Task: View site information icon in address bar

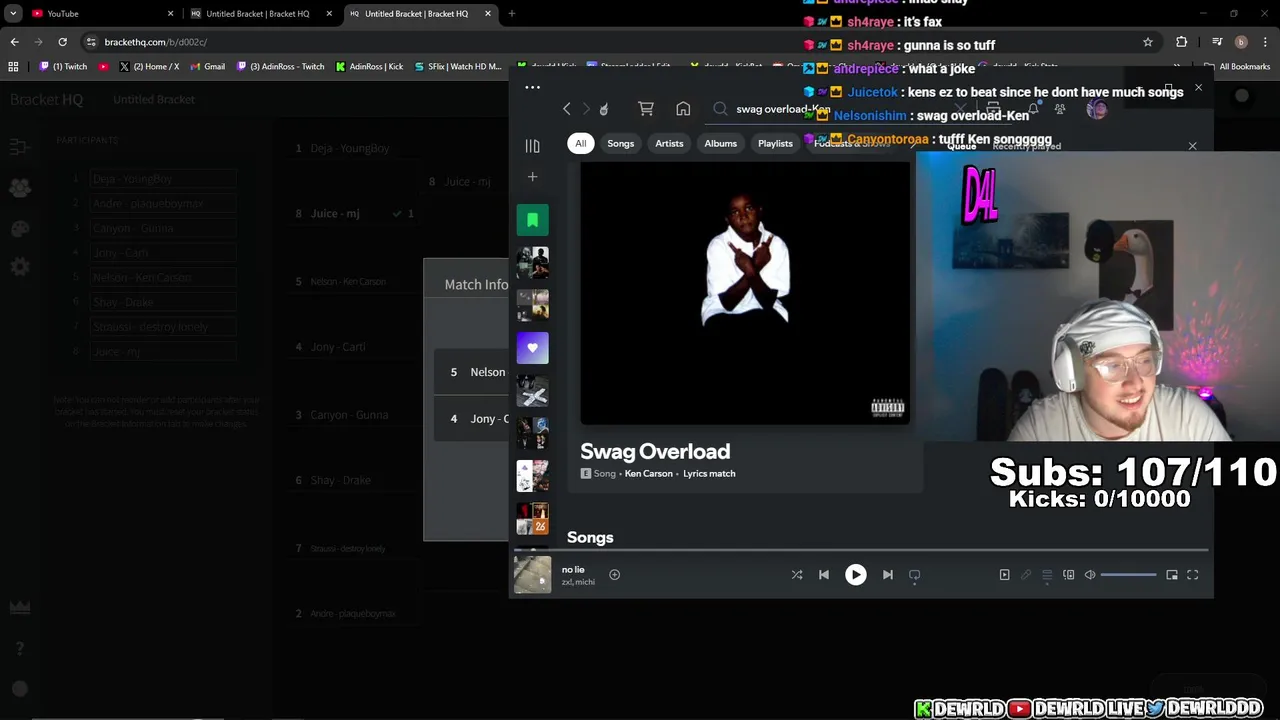Action: click(x=91, y=42)
